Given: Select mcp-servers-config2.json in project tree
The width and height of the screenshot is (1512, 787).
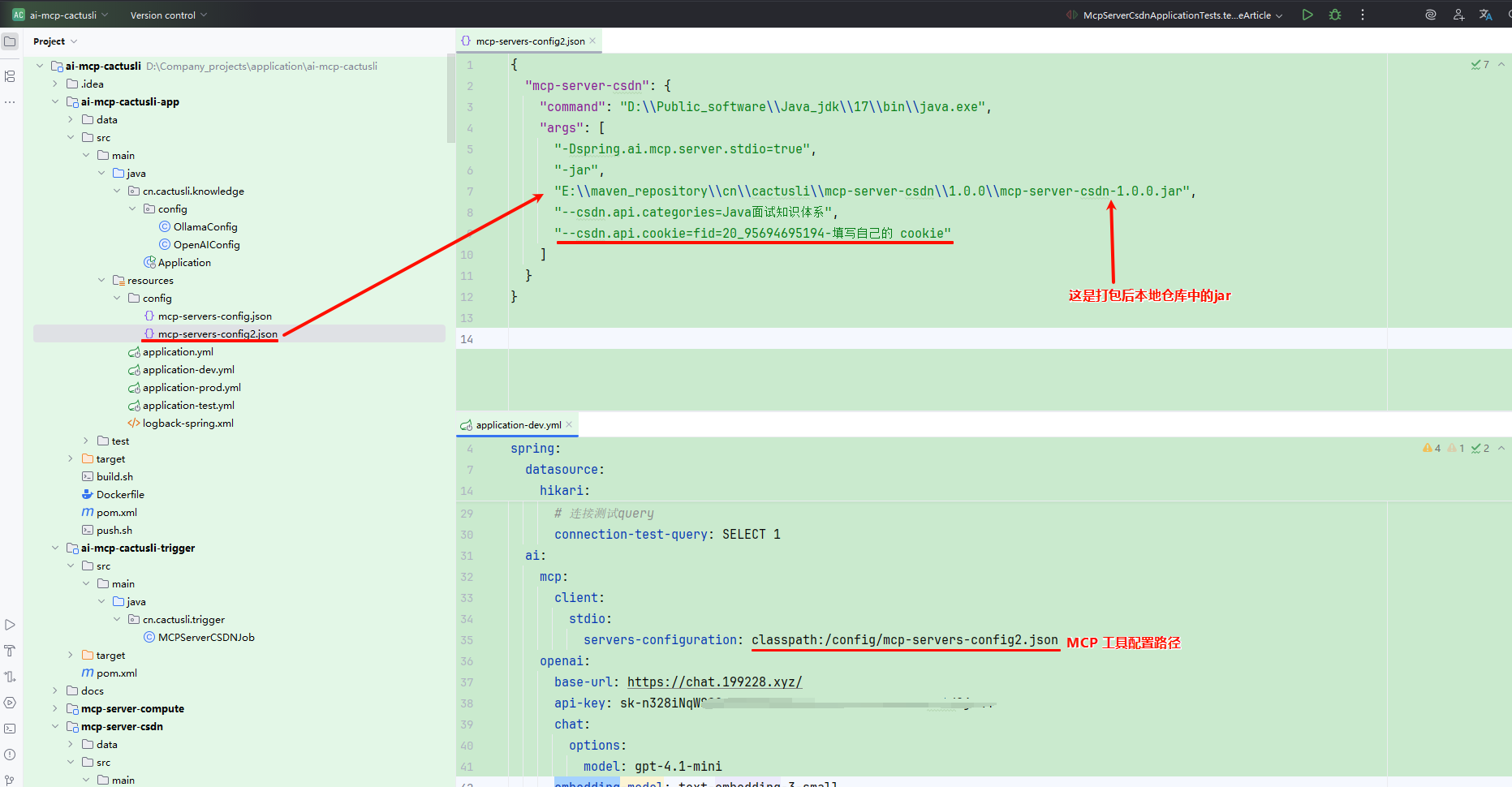Looking at the screenshot, I should 218,334.
